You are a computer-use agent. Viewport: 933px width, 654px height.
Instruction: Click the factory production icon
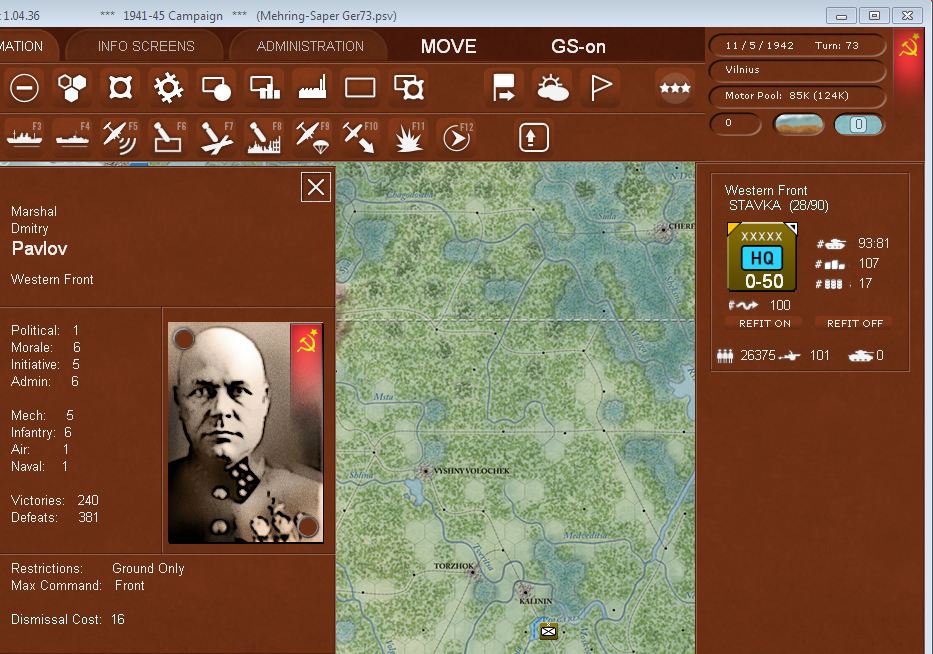click(x=312, y=88)
